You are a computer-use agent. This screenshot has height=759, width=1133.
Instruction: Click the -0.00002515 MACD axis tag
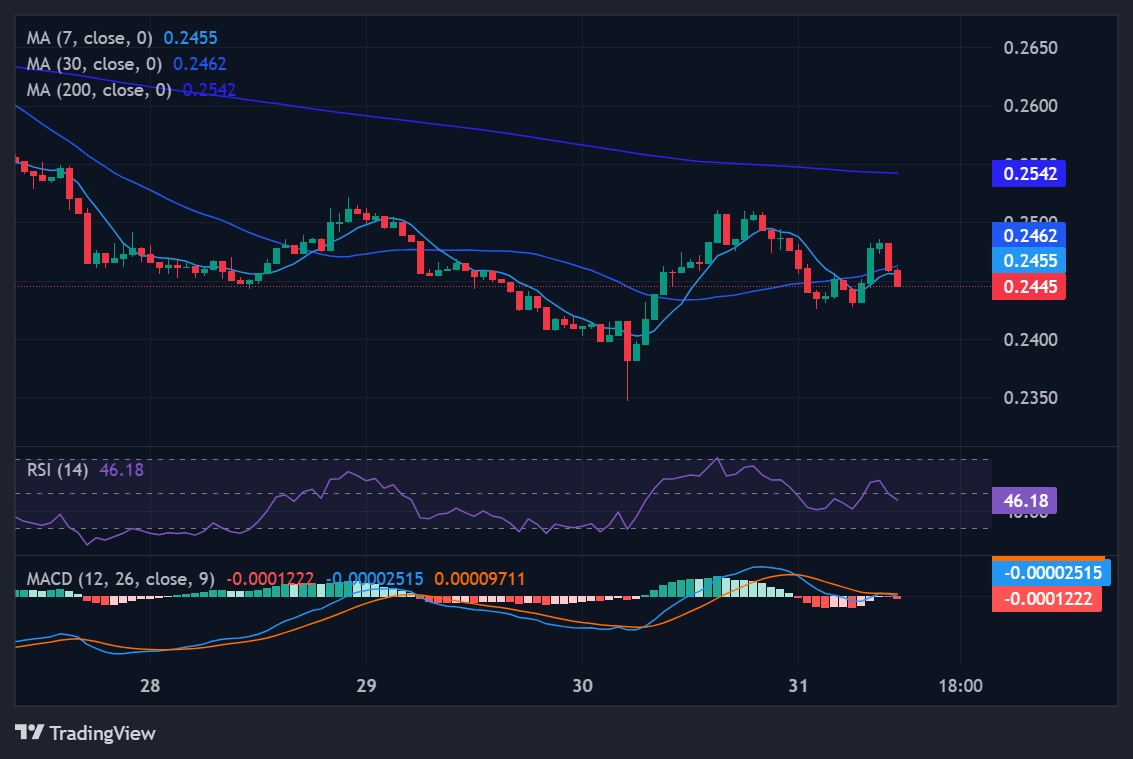(1047, 574)
